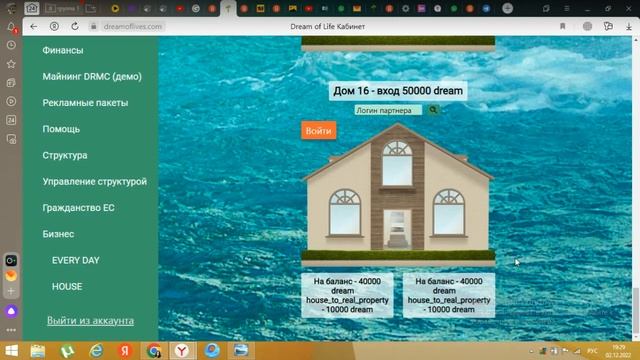Open the feedback icon next to downloads
This screenshot has width=640, height=360.
coord(608,27)
